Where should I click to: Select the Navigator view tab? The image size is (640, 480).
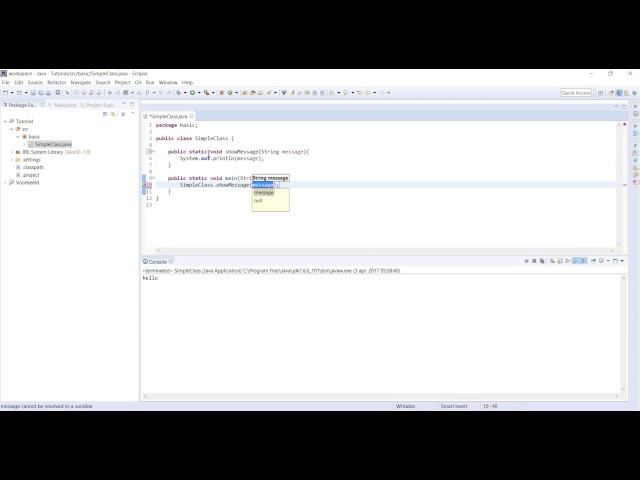(63, 105)
